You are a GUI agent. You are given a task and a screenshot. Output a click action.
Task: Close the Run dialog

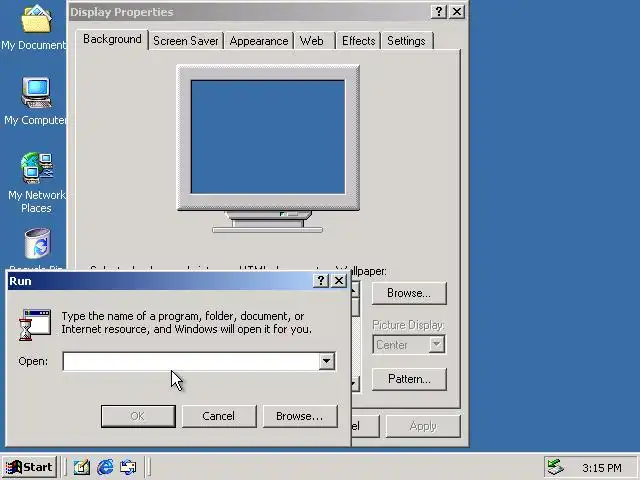tap(339, 281)
